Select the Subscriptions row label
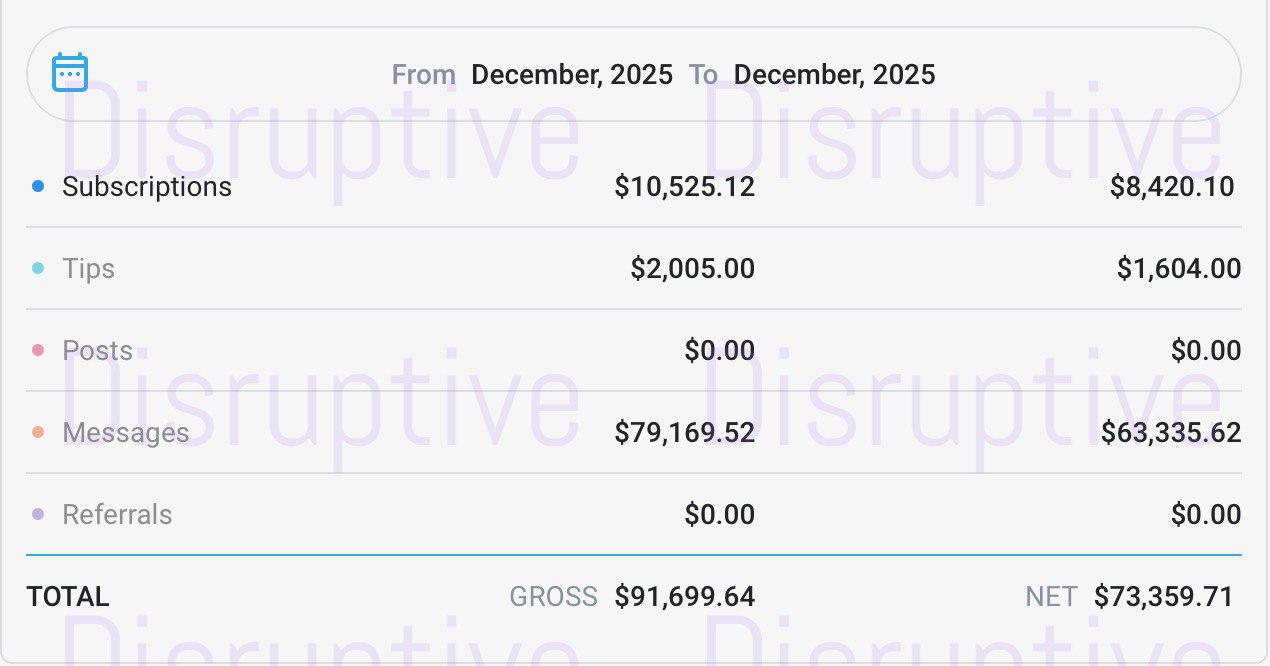The image size is (1270, 666). (147, 187)
